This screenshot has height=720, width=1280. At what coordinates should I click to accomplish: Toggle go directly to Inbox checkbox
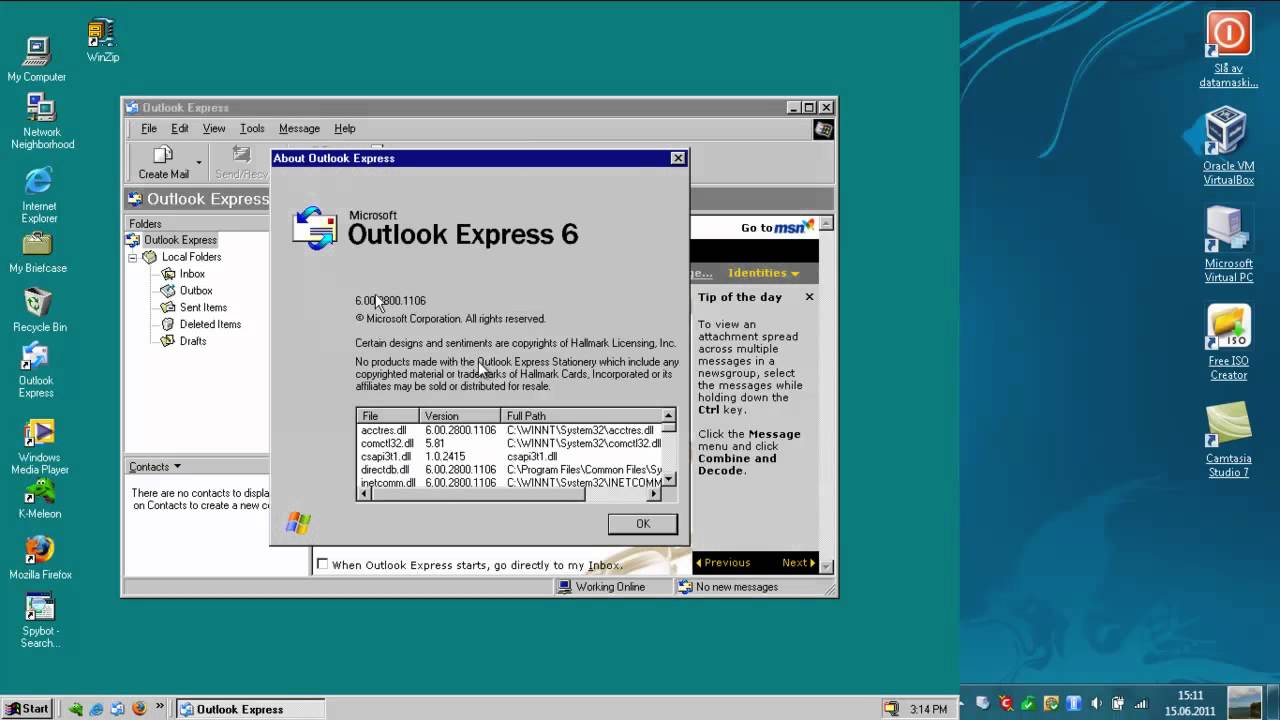[x=322, y=565]
